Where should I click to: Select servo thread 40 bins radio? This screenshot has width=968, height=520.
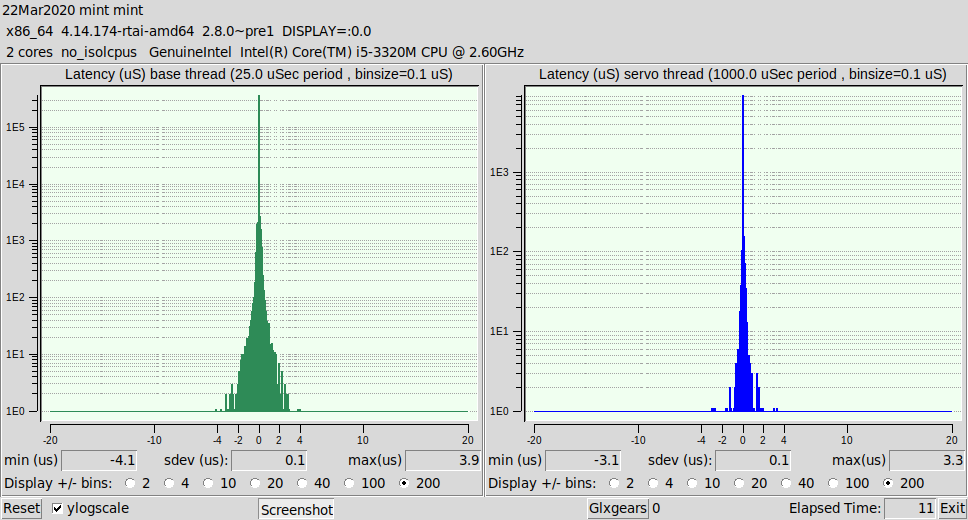786,484
